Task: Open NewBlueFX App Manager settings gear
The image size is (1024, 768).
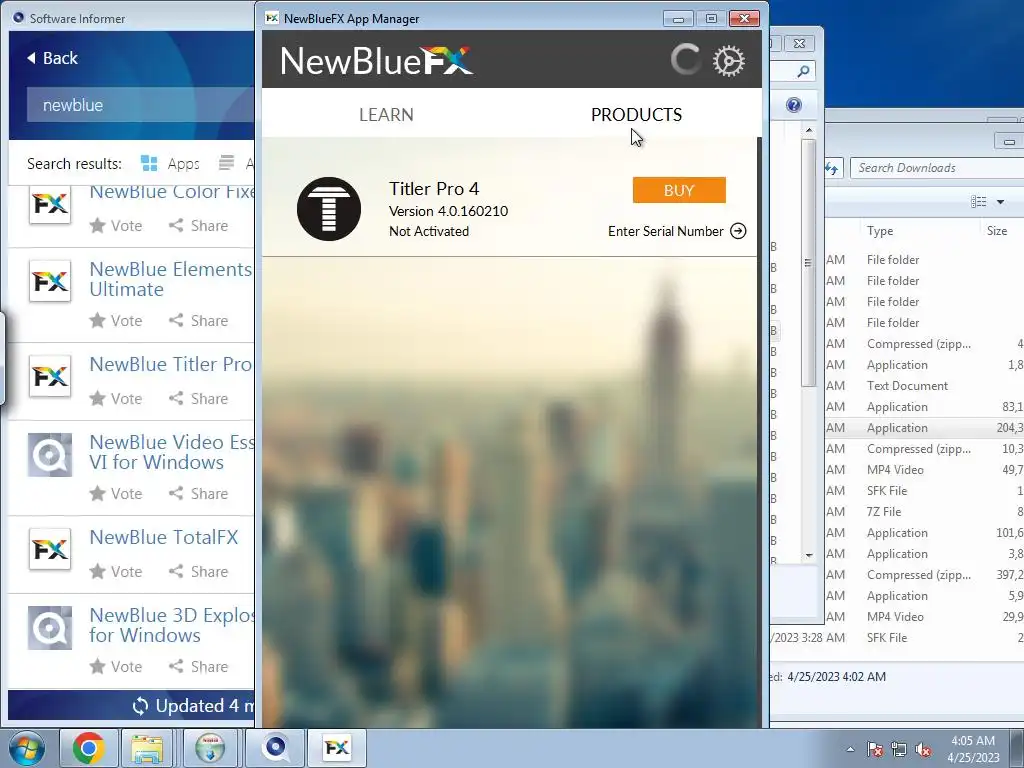Action: 728,61
